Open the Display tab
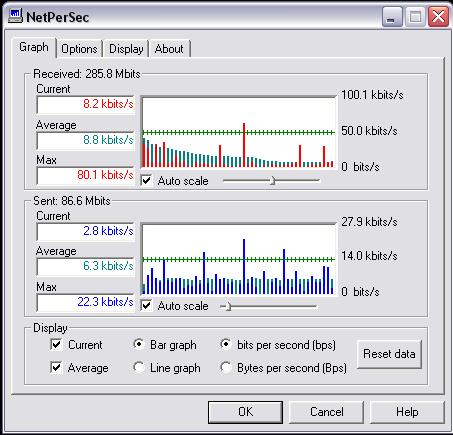Viewport: 453px width, 435px height. [x=126, y=49]
